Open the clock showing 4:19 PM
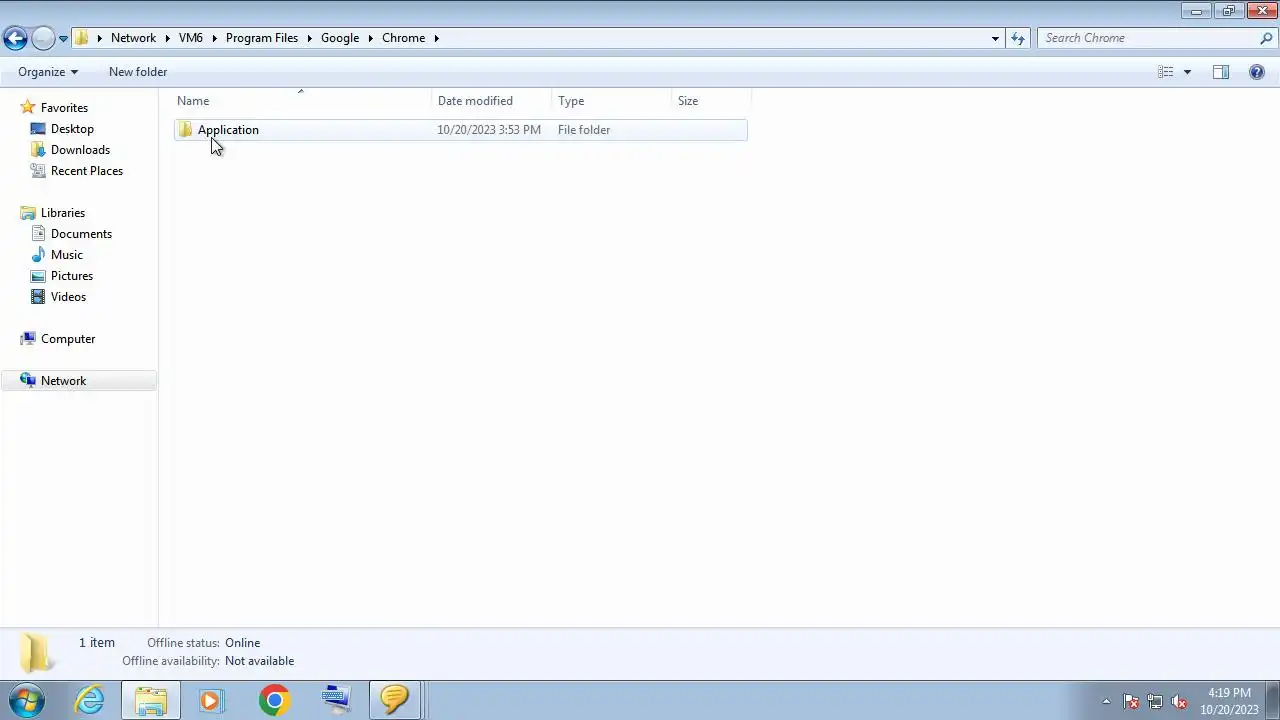 (x=1229, y=701)
